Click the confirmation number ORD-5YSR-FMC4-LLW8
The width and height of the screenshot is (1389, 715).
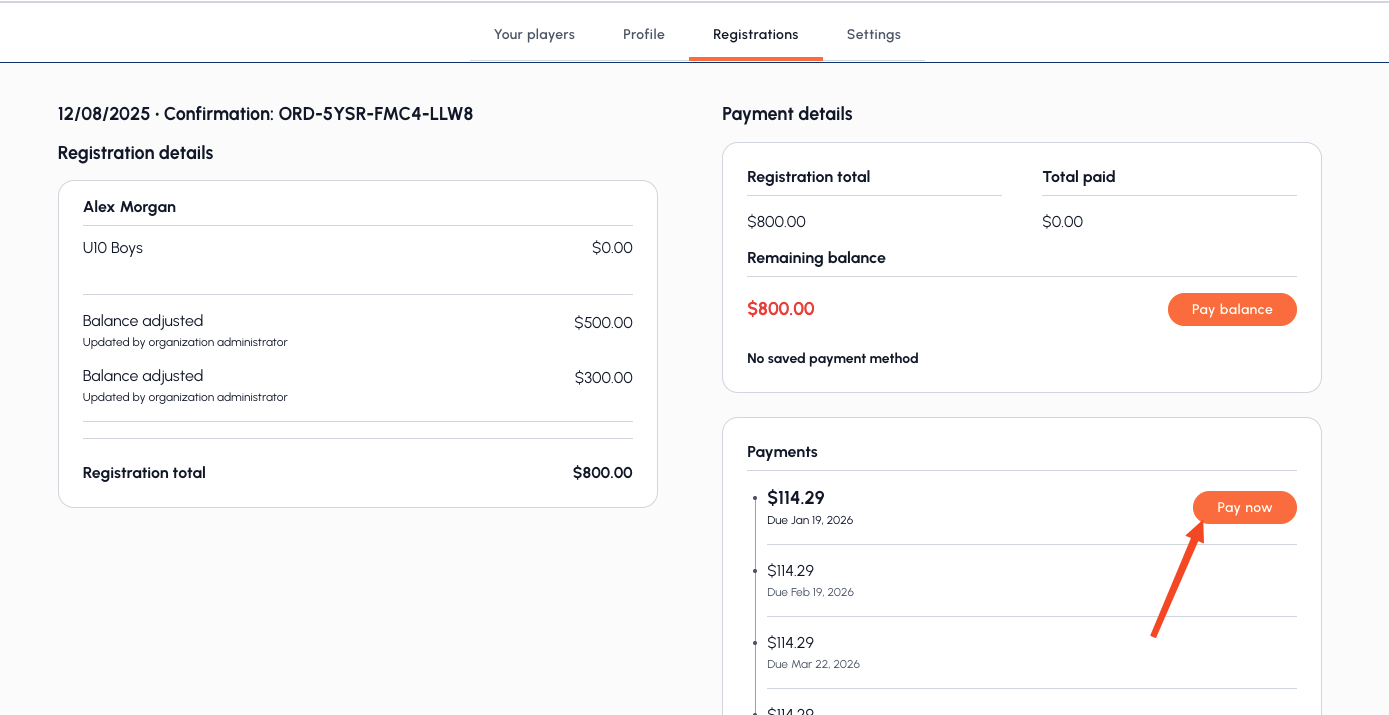coord(375,114)
